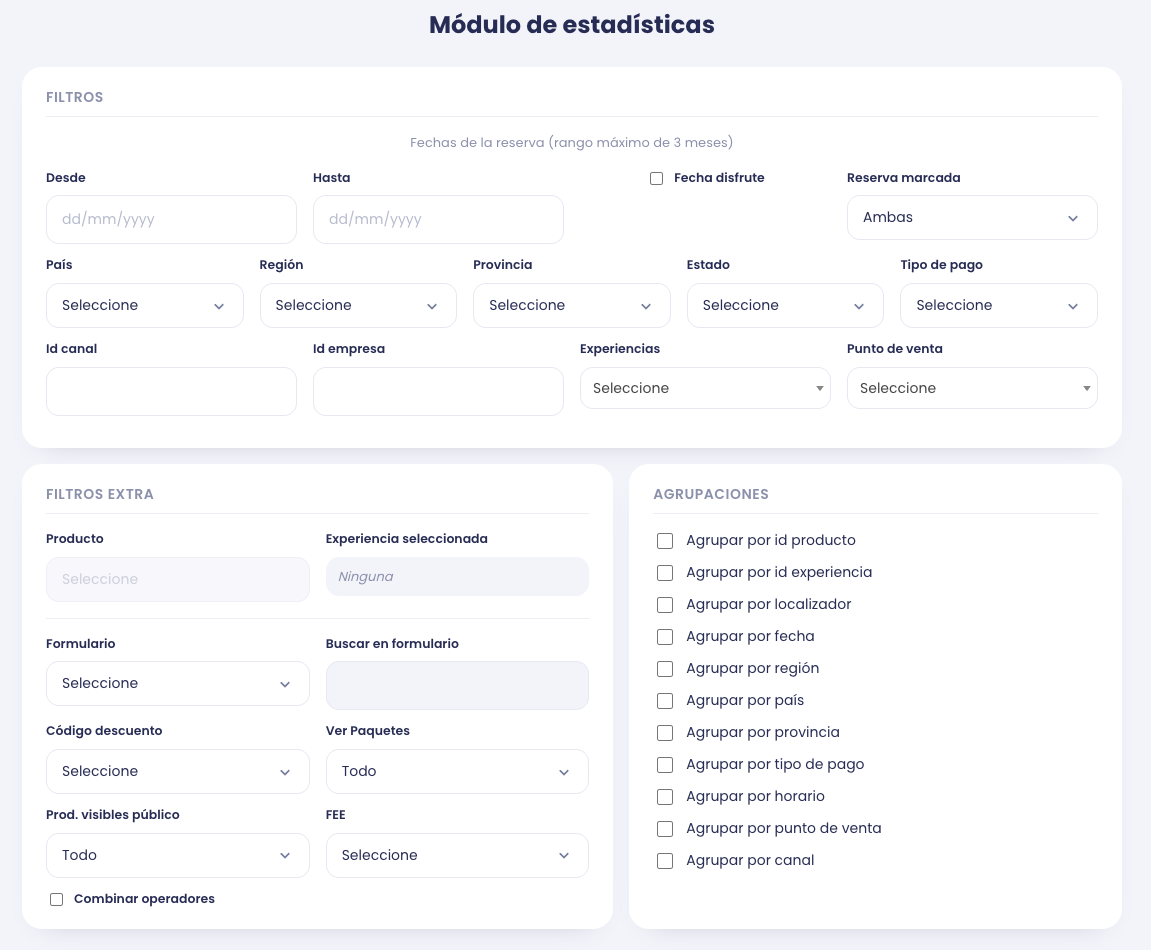Check Agrupar por localizador
The image size is (1151, 950).
[665, 605]
